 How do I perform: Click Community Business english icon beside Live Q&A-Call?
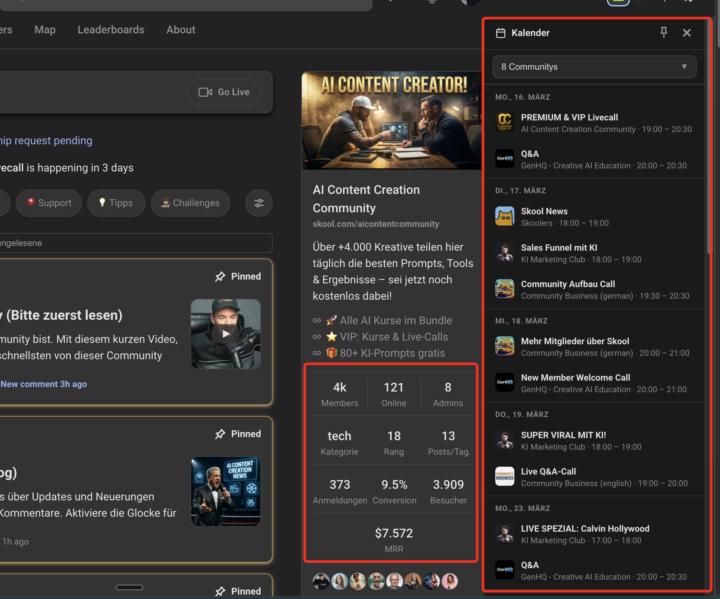click(x=505, y=477)
